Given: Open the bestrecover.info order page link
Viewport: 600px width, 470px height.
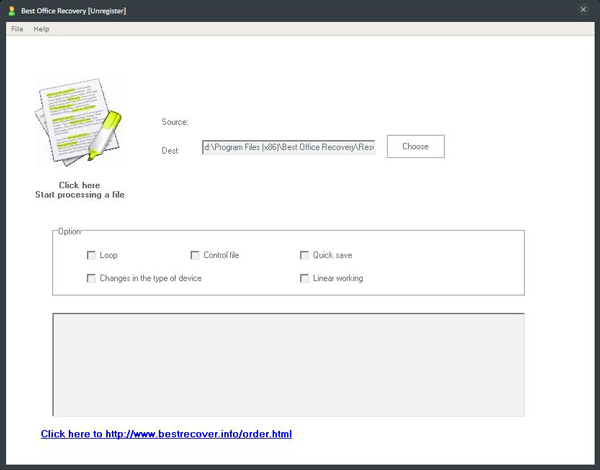Looking at the screenshot, I should (x=166, y=434).
